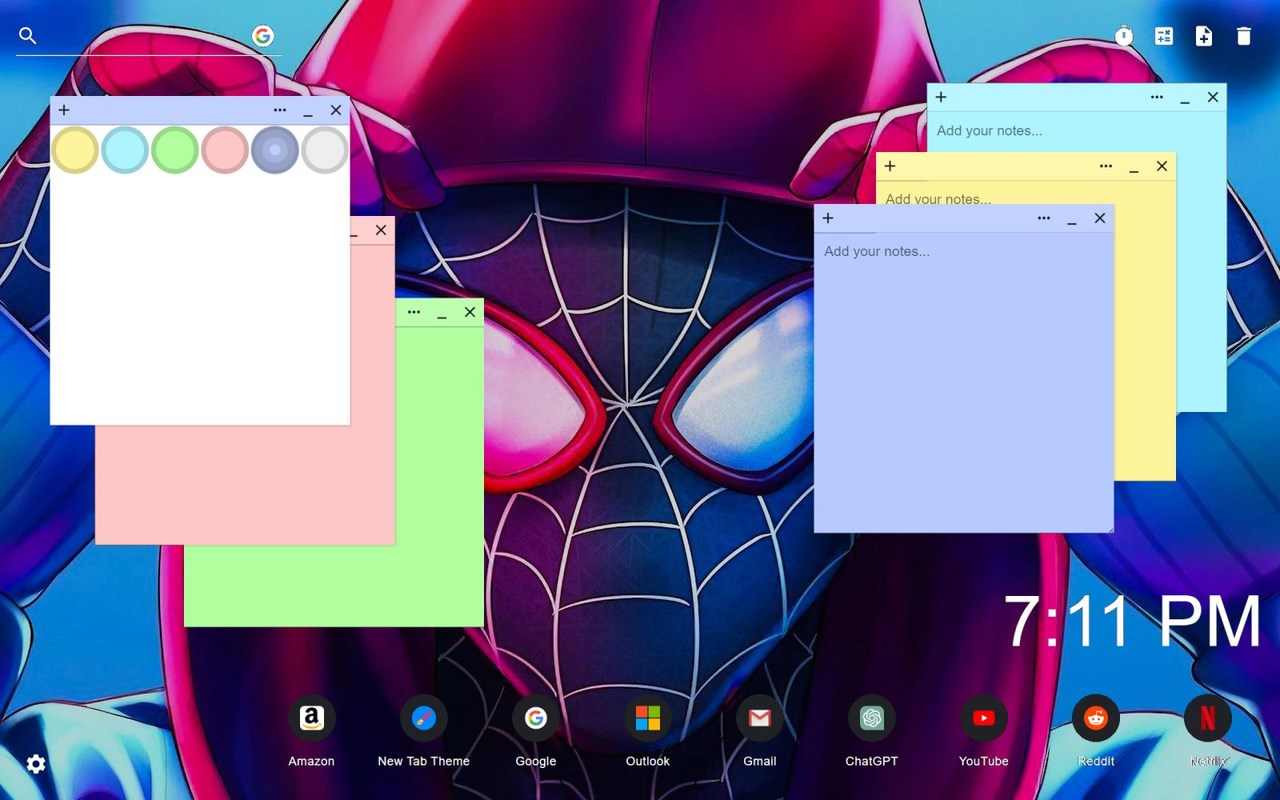Screen dimensions: 1280x800
Task: Open the purple note's three-dot menu
Action: pyautogui.click(x=1044, y=218)
